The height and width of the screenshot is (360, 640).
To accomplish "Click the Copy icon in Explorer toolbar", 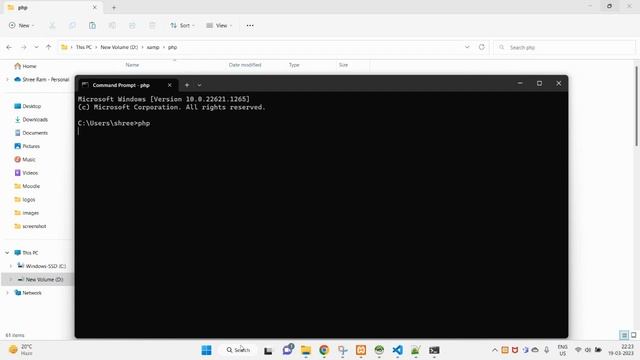I will [72, 25].
